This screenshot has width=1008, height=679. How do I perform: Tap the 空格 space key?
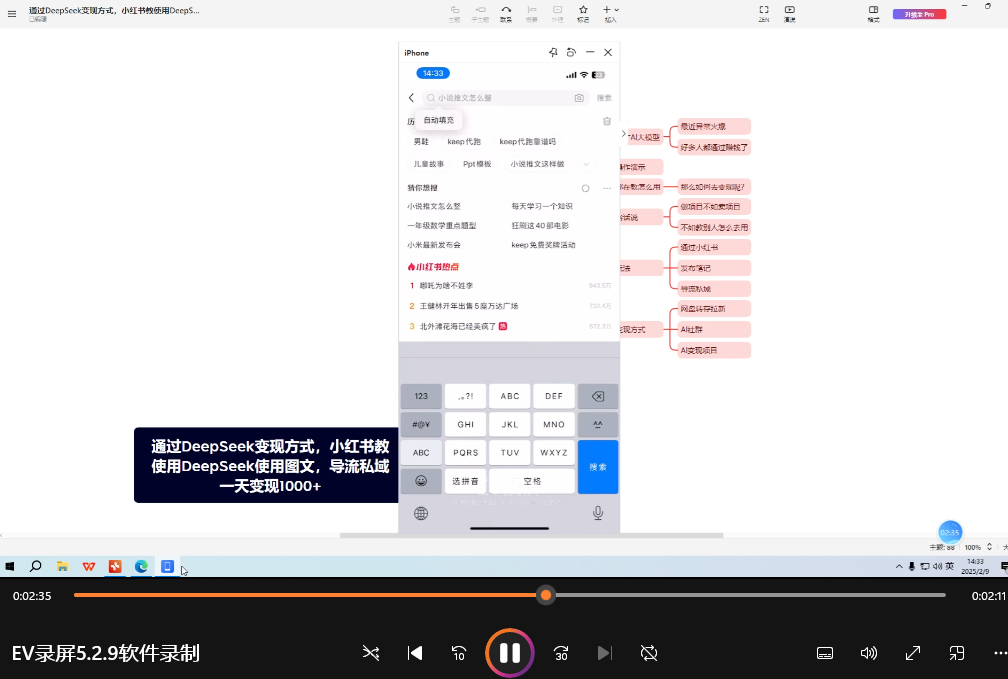(532, 481)
